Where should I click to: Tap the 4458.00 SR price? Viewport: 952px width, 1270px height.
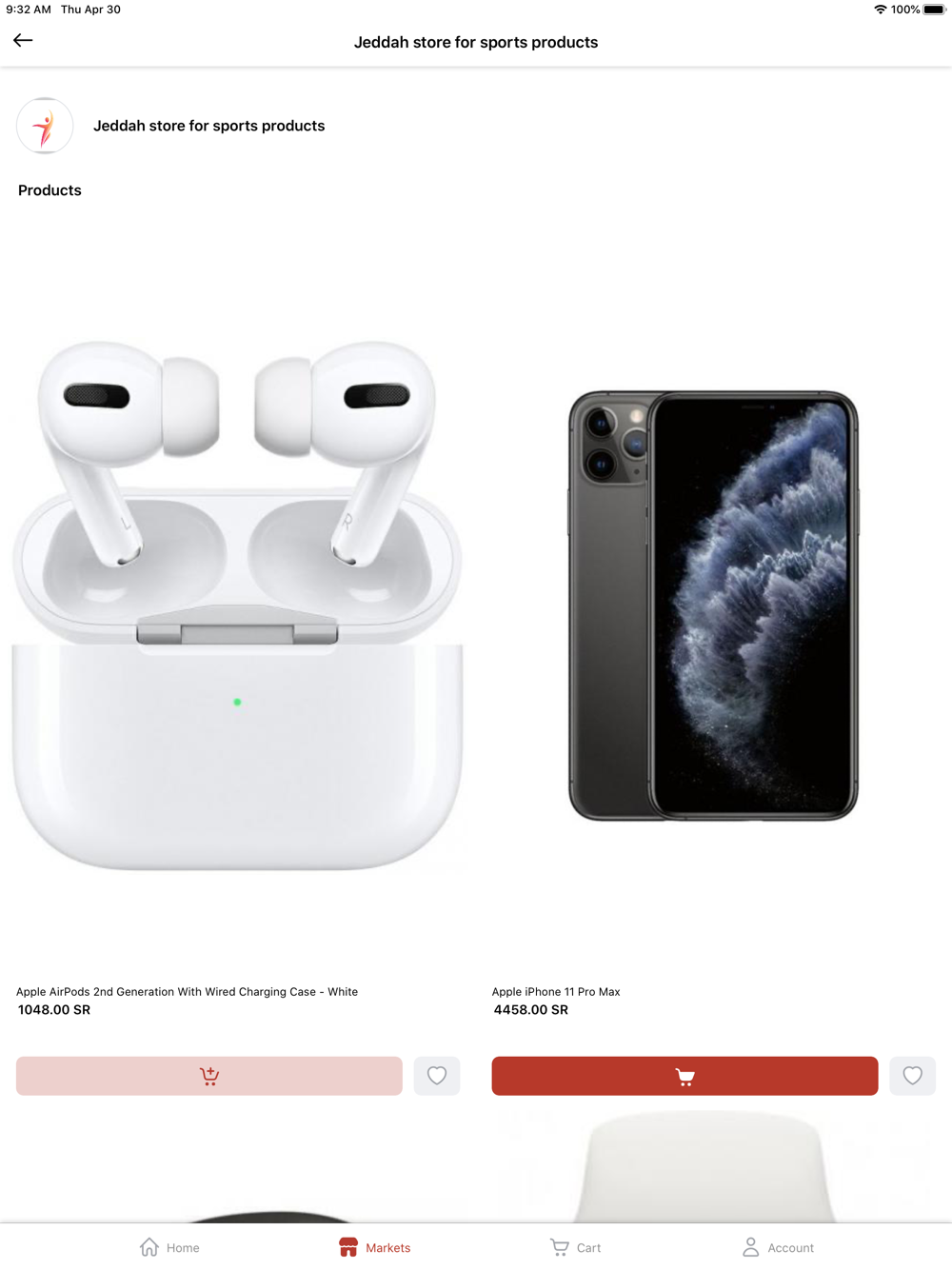point(531,1010)
